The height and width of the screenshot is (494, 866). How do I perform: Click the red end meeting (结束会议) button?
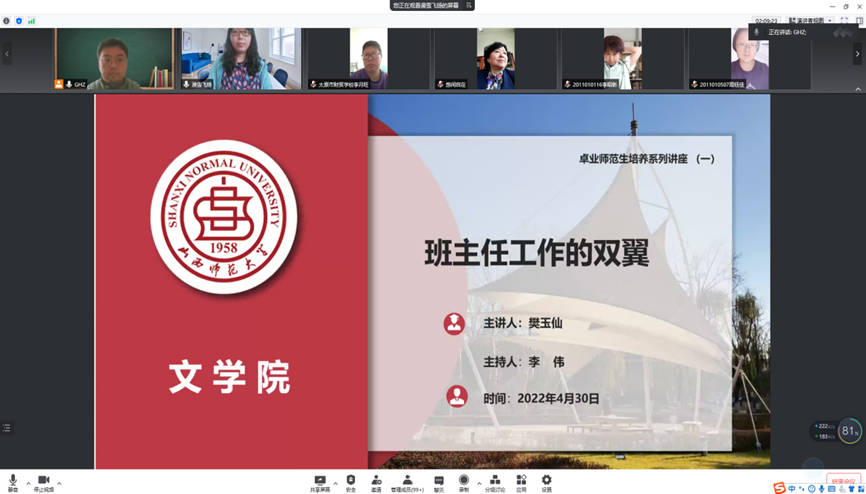(843, 480)
